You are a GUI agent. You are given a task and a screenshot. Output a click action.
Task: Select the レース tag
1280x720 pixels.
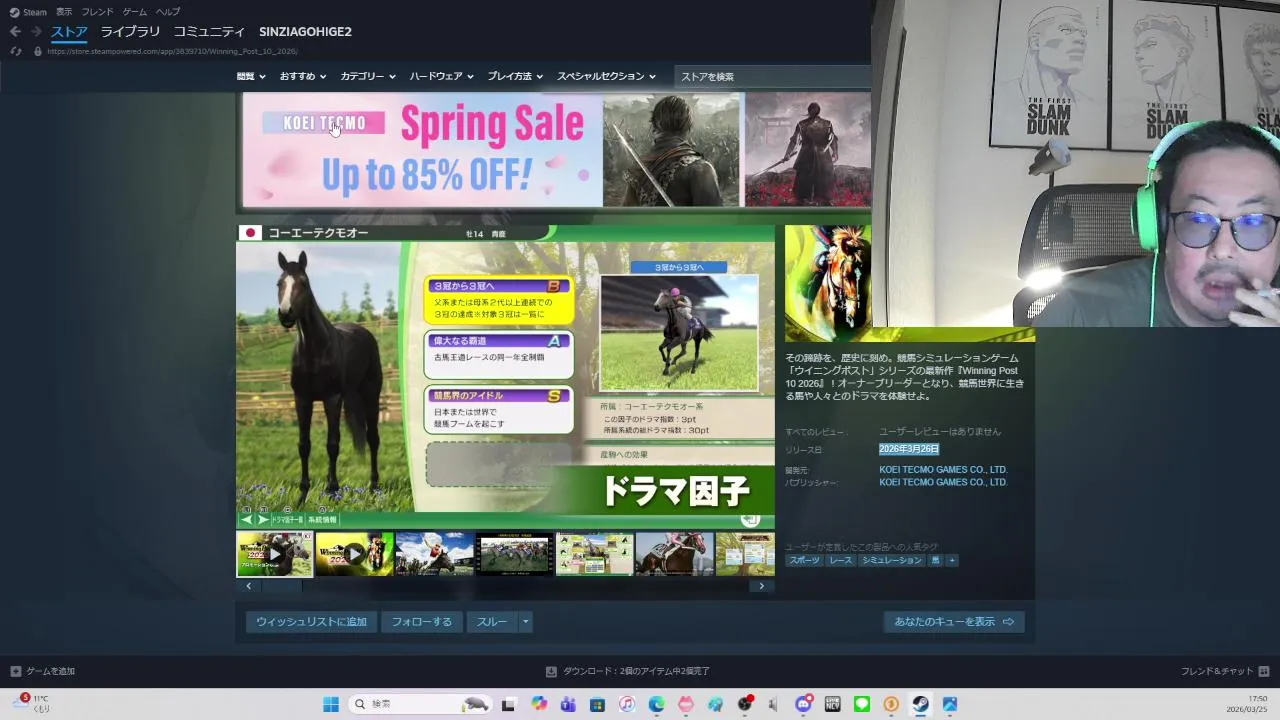(841, 560)
